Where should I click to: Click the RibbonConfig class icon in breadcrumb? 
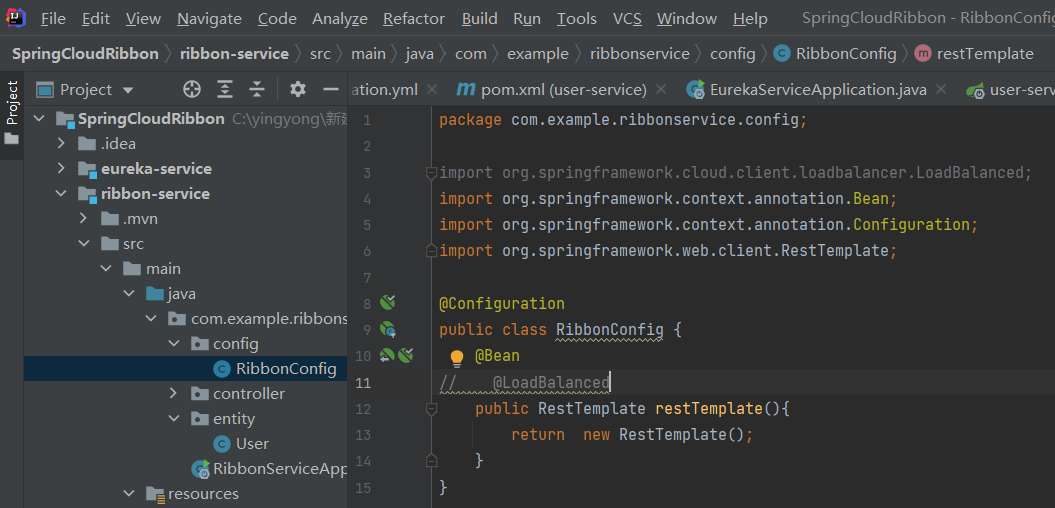point(782,53)
